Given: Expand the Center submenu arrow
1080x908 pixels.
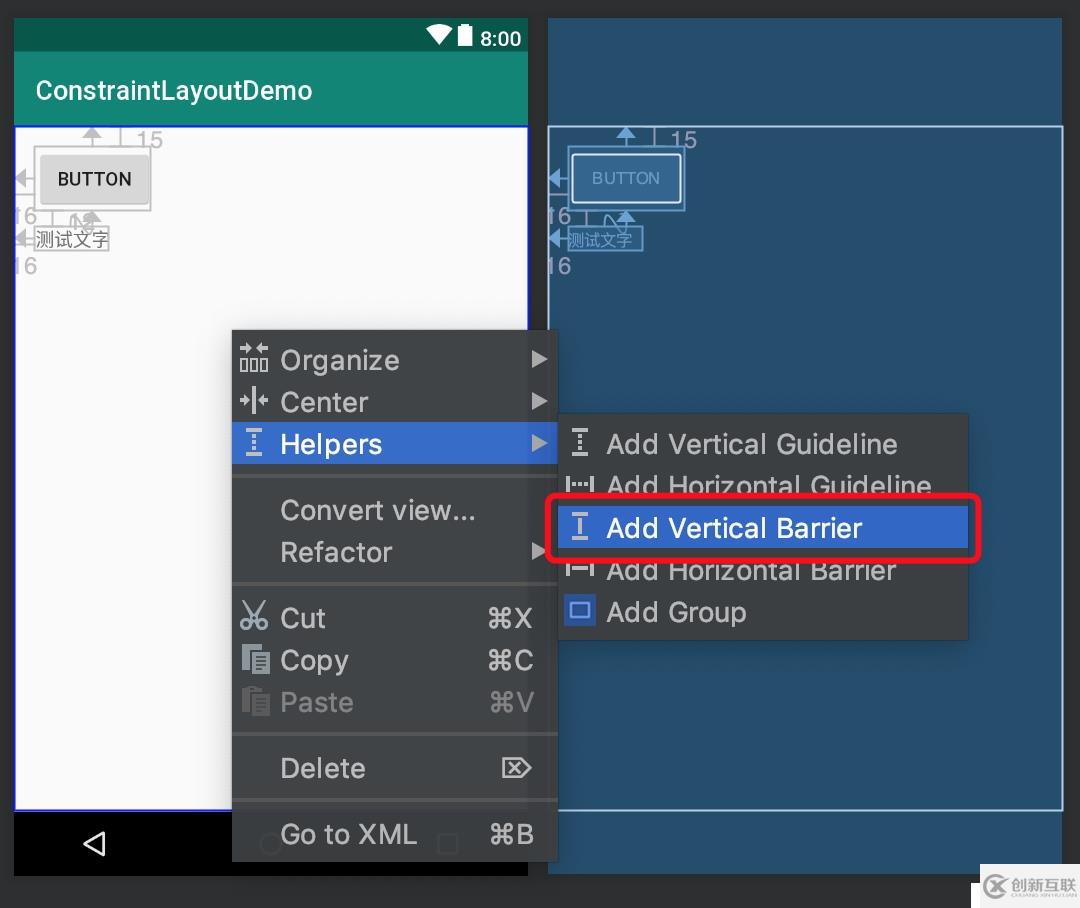Looking at the screenshot, I should (539, 401).
